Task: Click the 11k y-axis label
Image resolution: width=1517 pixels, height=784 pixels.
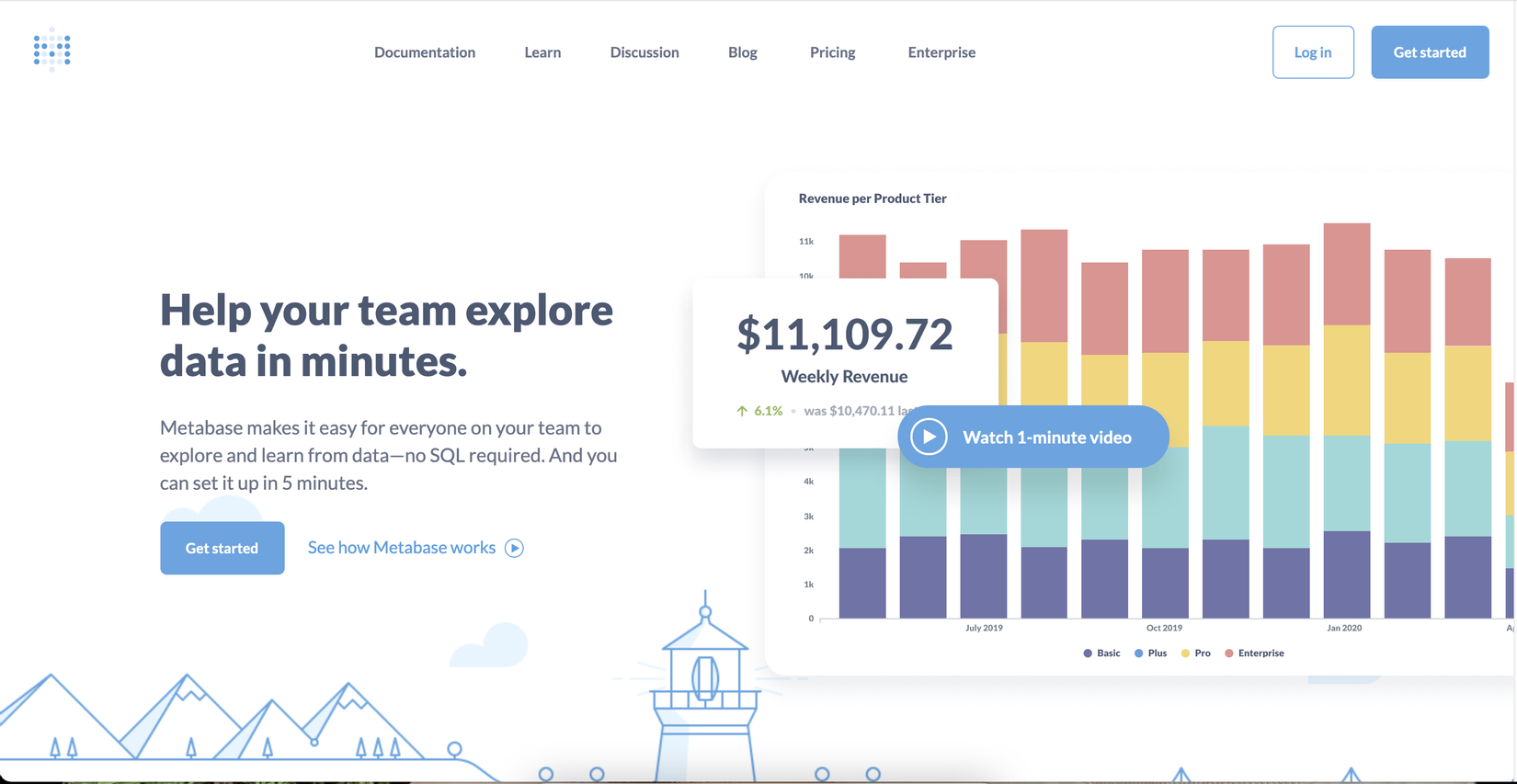Action: 806,242
